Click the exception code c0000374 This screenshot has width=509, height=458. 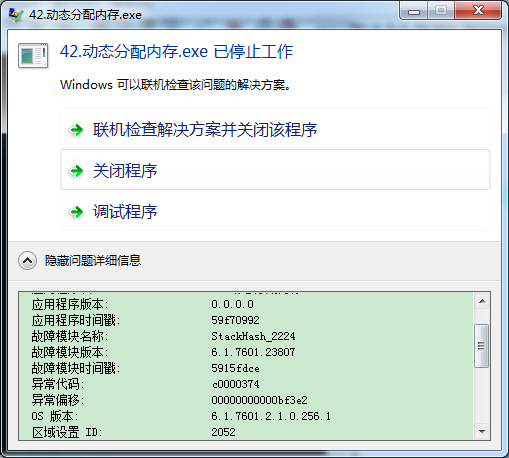click(235, 384)
